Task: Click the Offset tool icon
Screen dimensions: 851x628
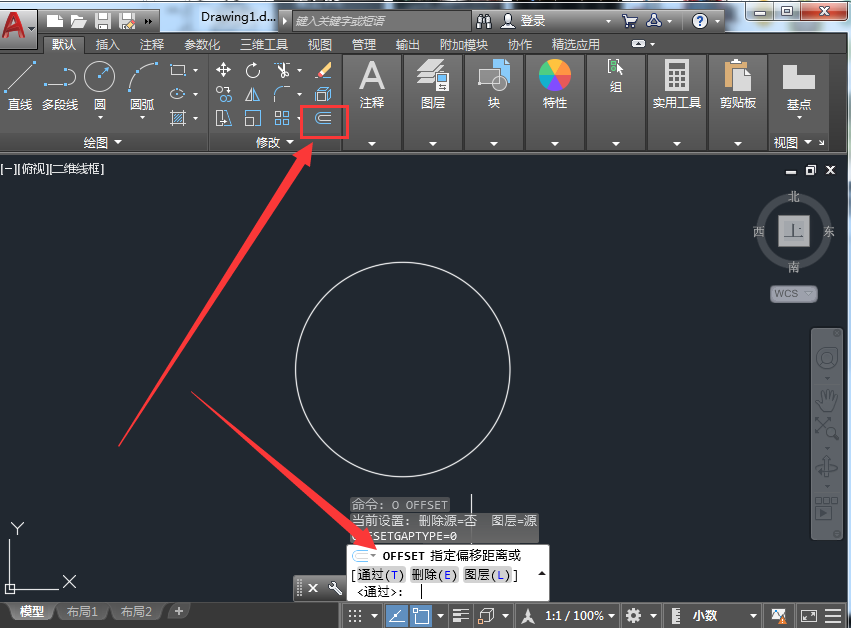Action: (323, 118)
